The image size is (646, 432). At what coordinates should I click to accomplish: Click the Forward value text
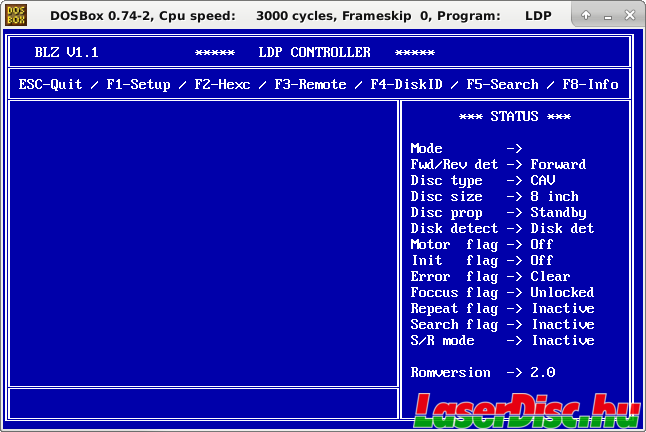coord(558,164)
